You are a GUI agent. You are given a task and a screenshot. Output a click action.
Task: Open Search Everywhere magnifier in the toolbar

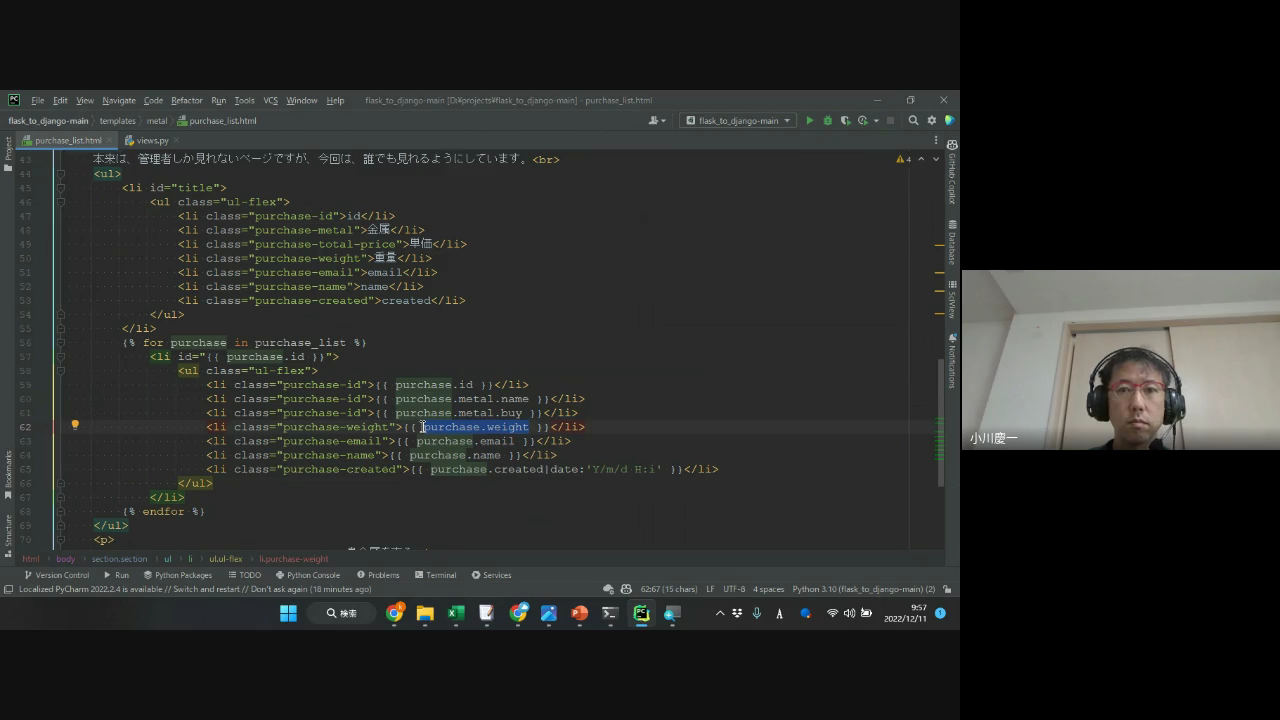click(x=913, y=121)
